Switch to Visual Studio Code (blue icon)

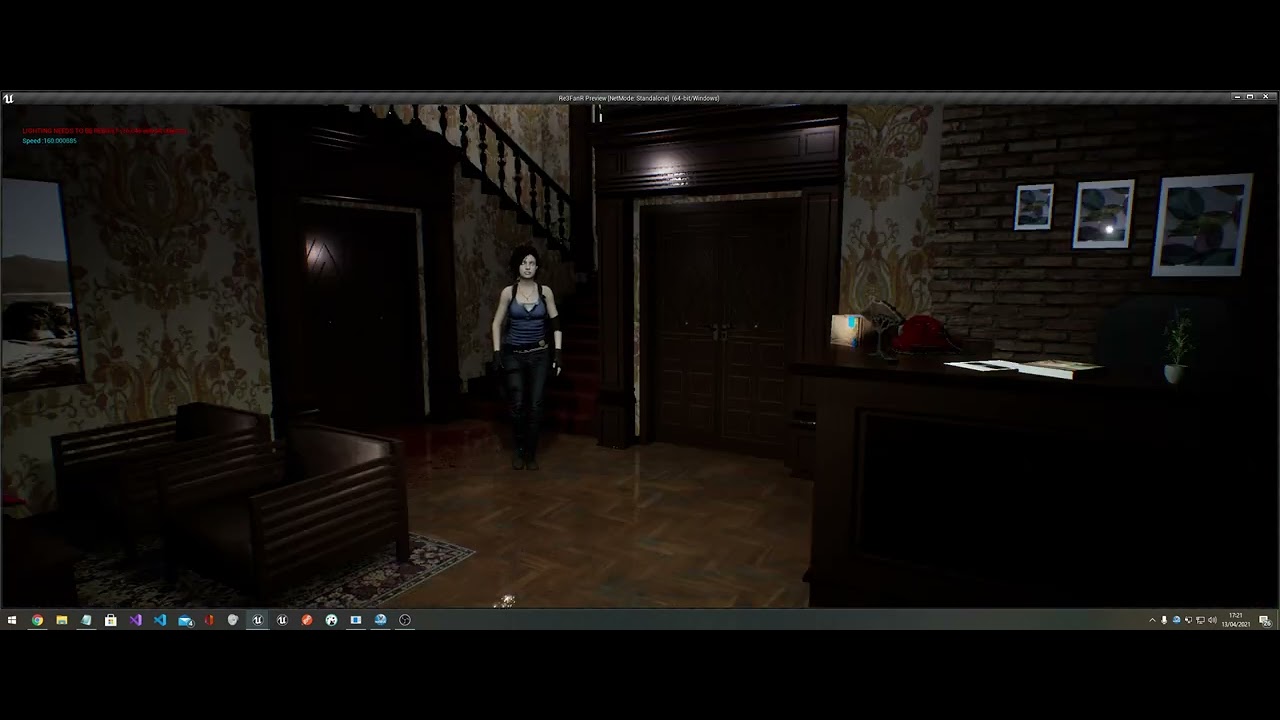160,620
